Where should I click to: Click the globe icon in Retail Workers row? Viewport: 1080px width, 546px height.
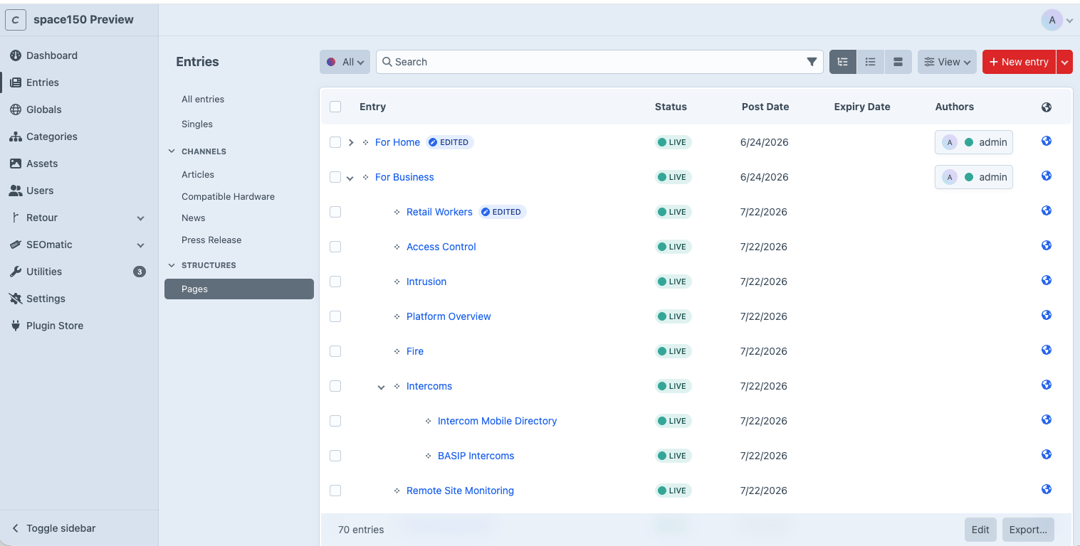(x=1046, y=211)
